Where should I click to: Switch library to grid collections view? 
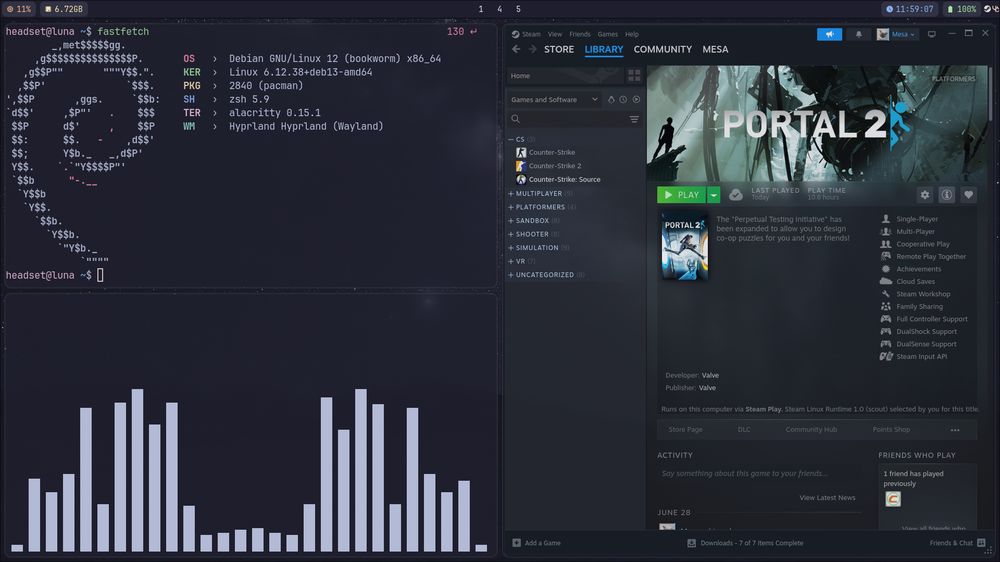point(634,76)
